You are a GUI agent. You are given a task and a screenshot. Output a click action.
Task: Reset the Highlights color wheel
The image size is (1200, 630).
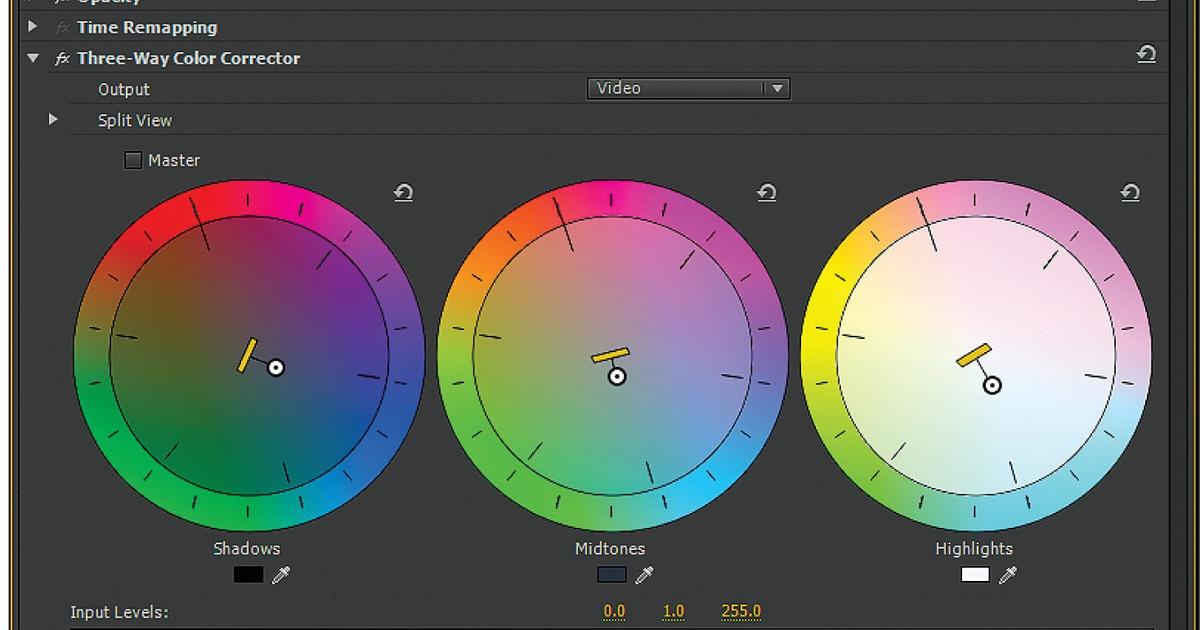tap(1129, 192)
